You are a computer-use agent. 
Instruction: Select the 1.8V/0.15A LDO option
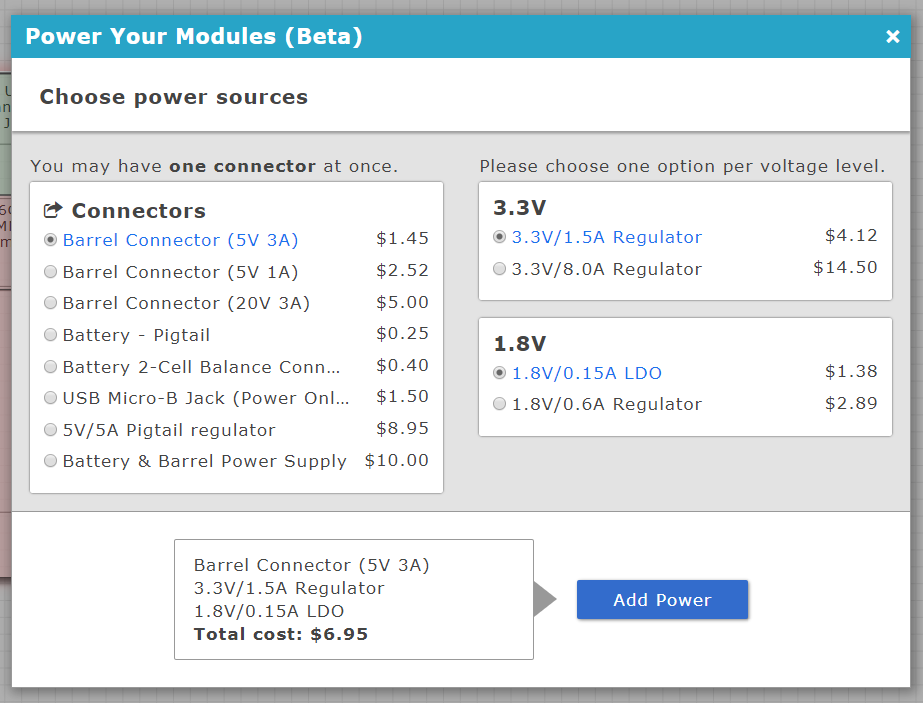[x=500, y=373]
